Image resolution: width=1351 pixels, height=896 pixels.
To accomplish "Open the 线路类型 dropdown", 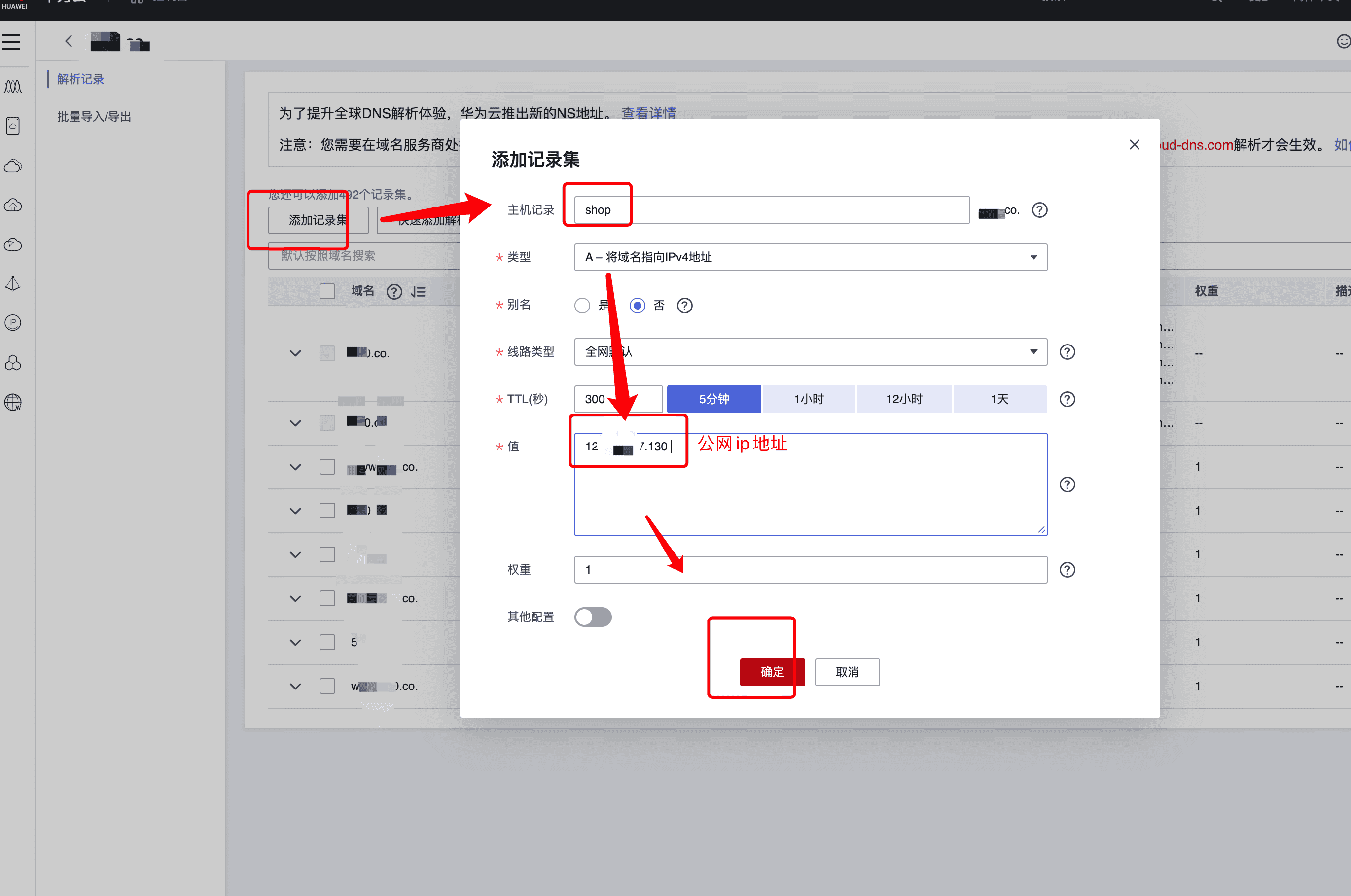I will [x=810, y=352].
